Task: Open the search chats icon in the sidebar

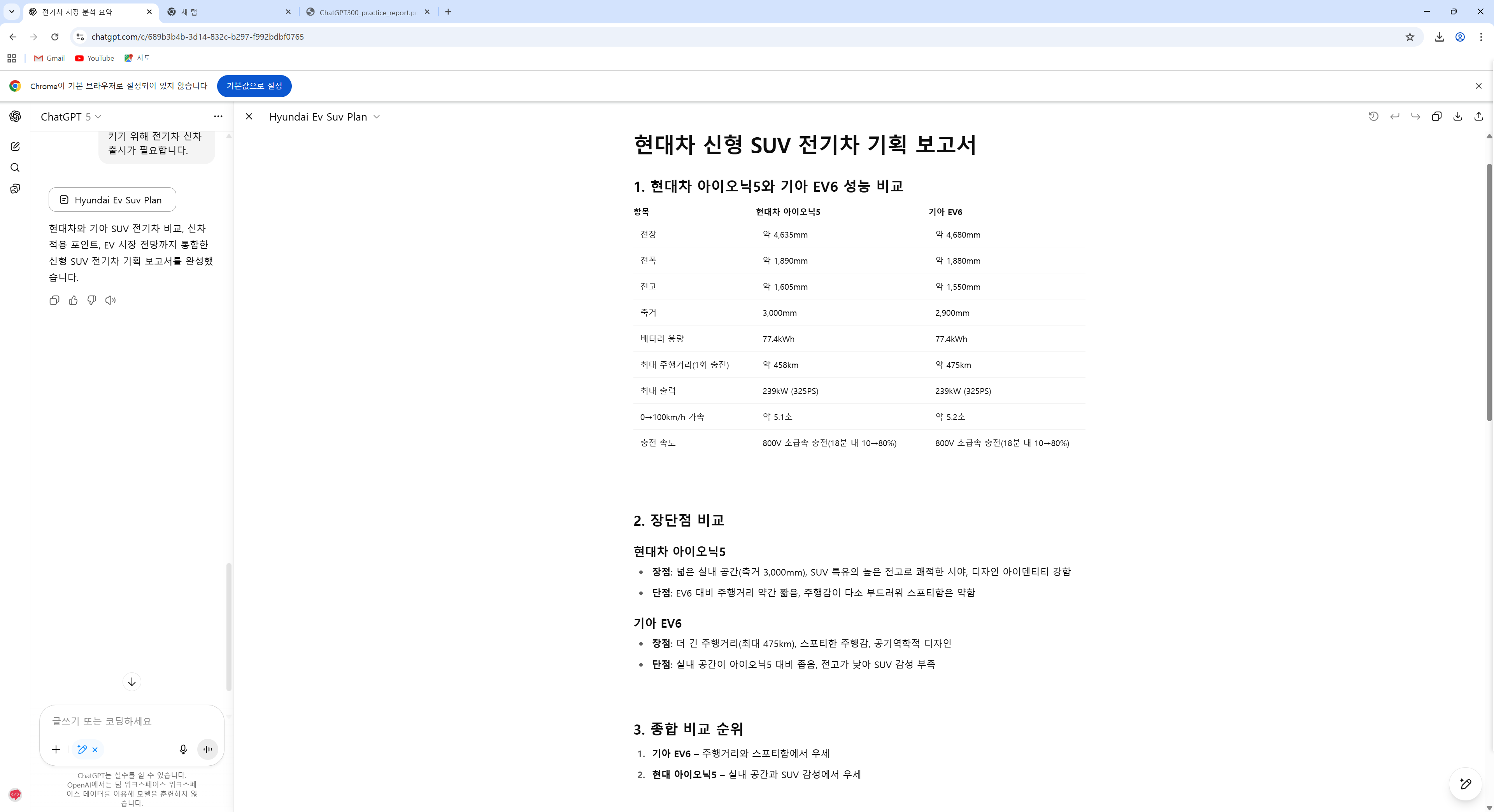Action: point(15,168)
